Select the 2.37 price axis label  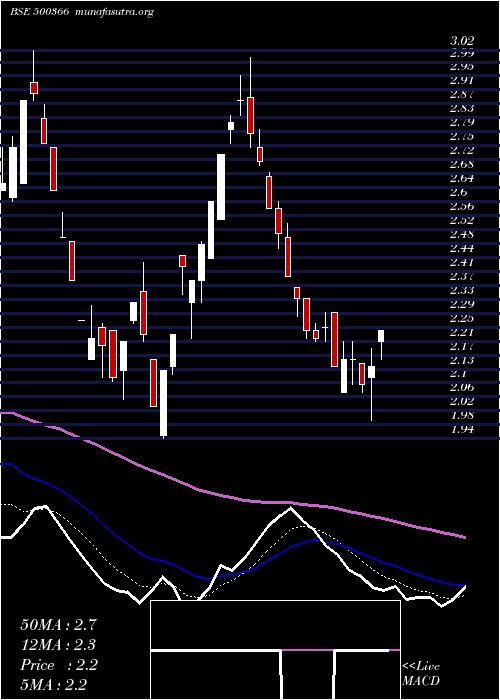(x=462, y=276)
